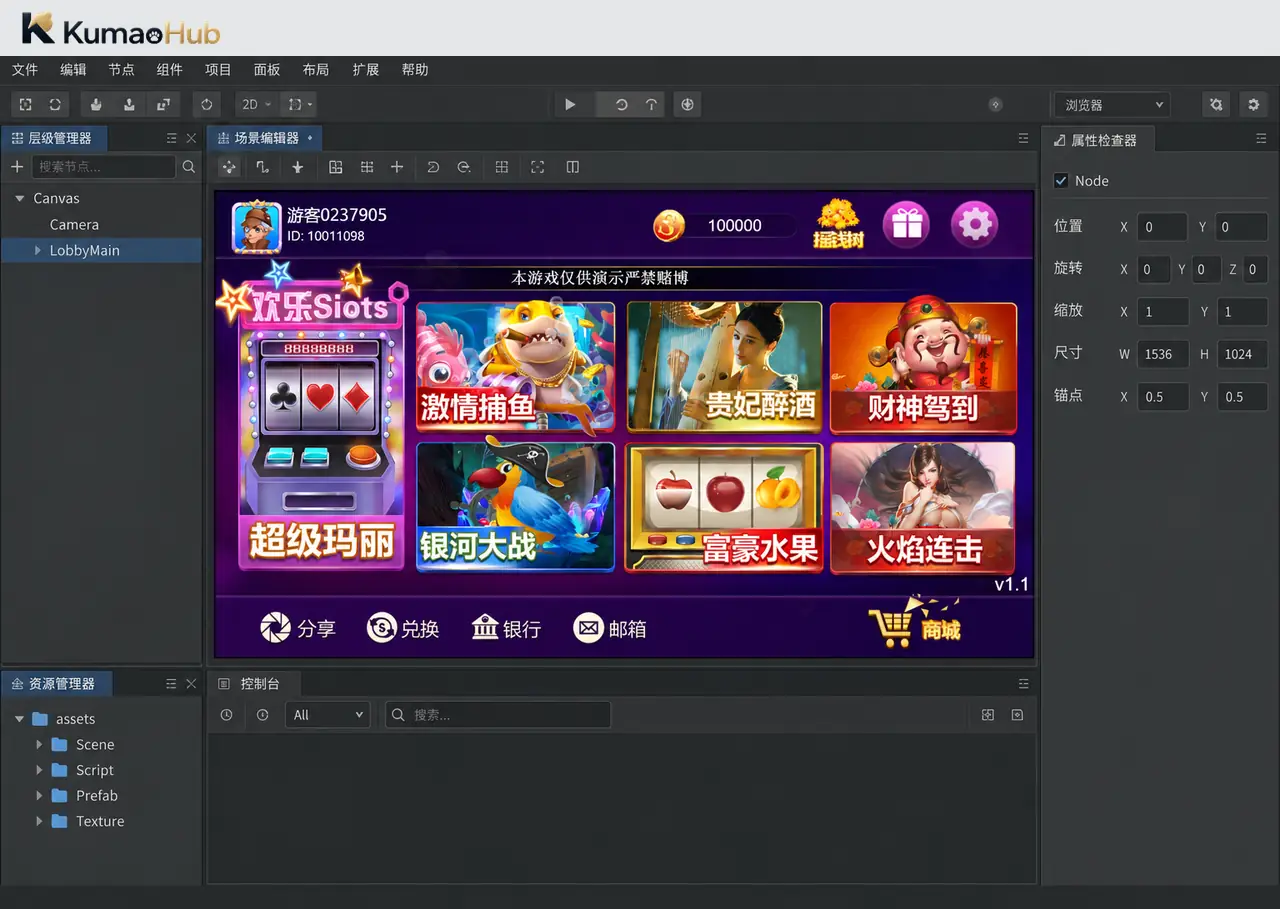The height and width of the screenshot is (909, 1280).
Task: Click the console 搜索 input field
Action: click(x=498, y=715)
